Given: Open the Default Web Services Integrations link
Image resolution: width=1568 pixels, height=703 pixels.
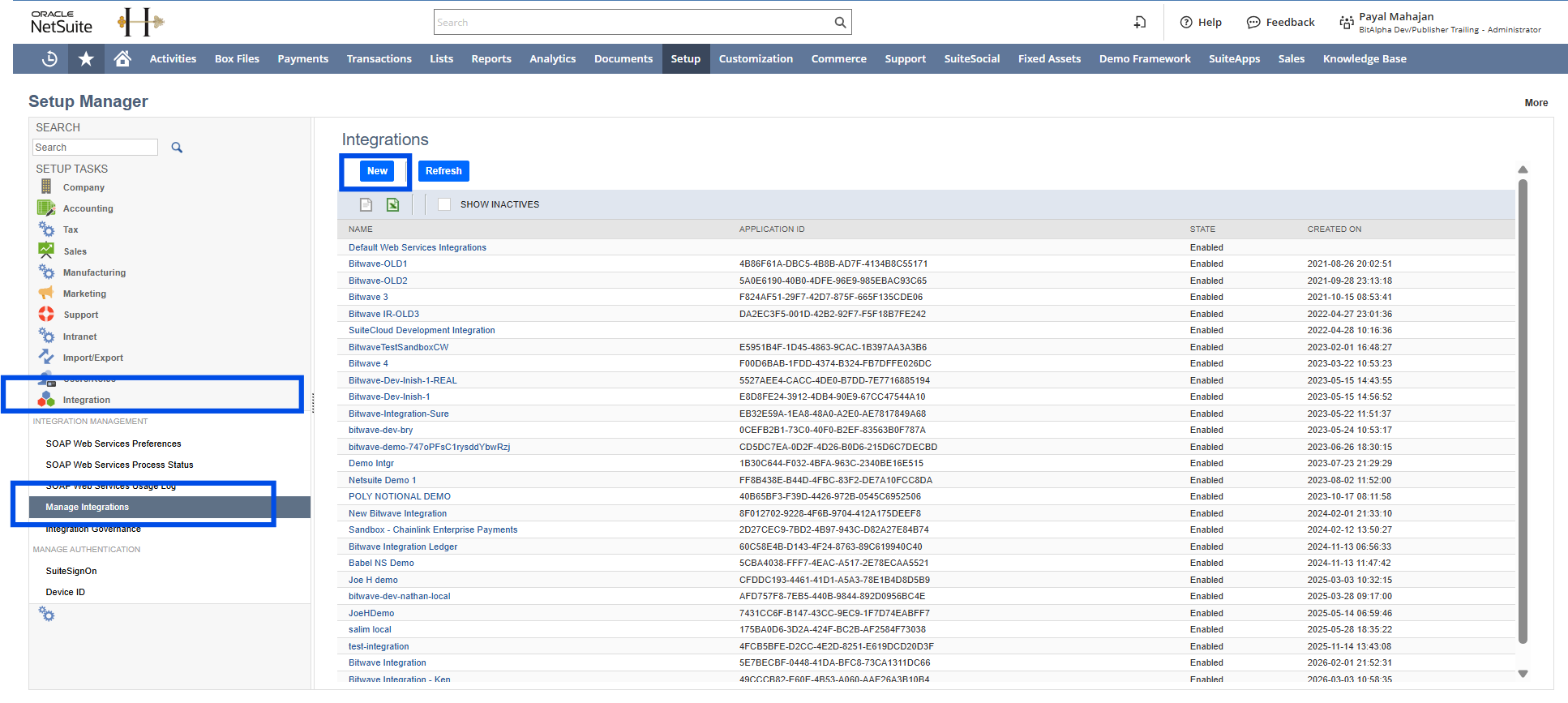Looking at the screenshot, I should [418, 247].
